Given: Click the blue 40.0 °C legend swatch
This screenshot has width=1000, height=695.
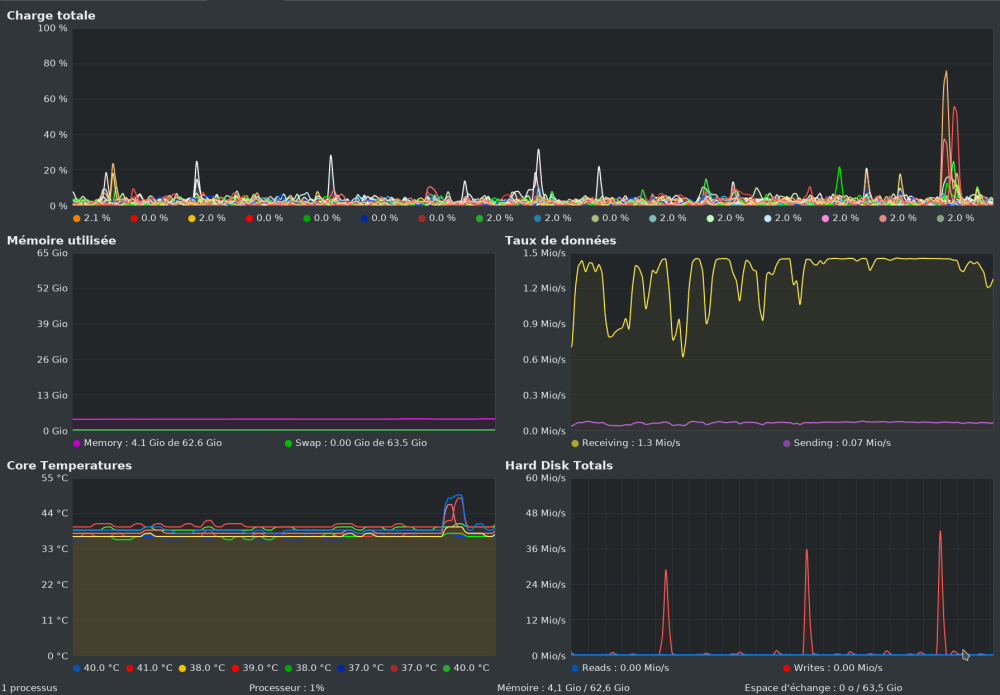Looking at the screenshot, I should pyautogui.click(x=77, y=668).
